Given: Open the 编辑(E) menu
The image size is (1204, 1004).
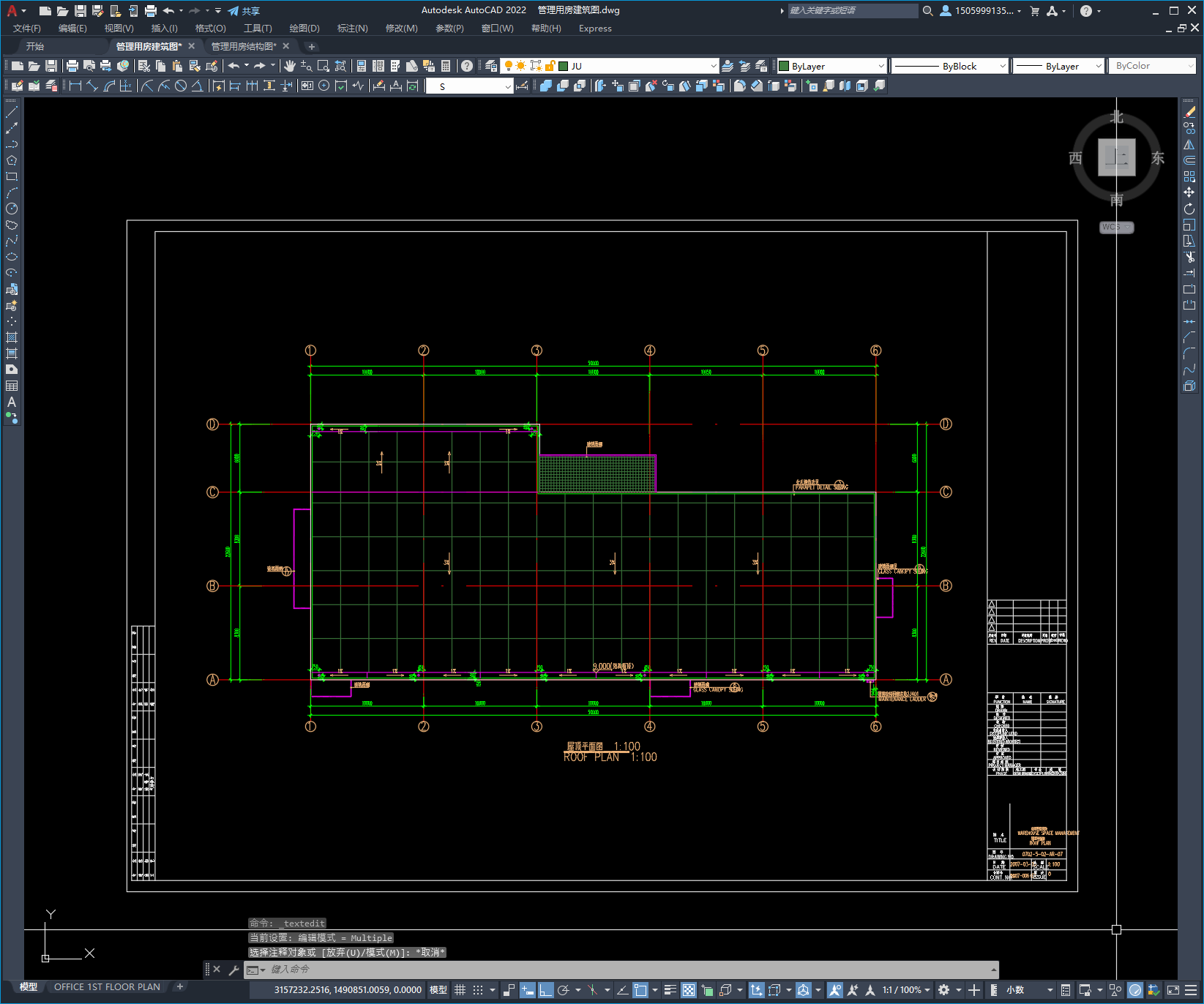Looking at the screenshot, I should click(x=72, y=29).
